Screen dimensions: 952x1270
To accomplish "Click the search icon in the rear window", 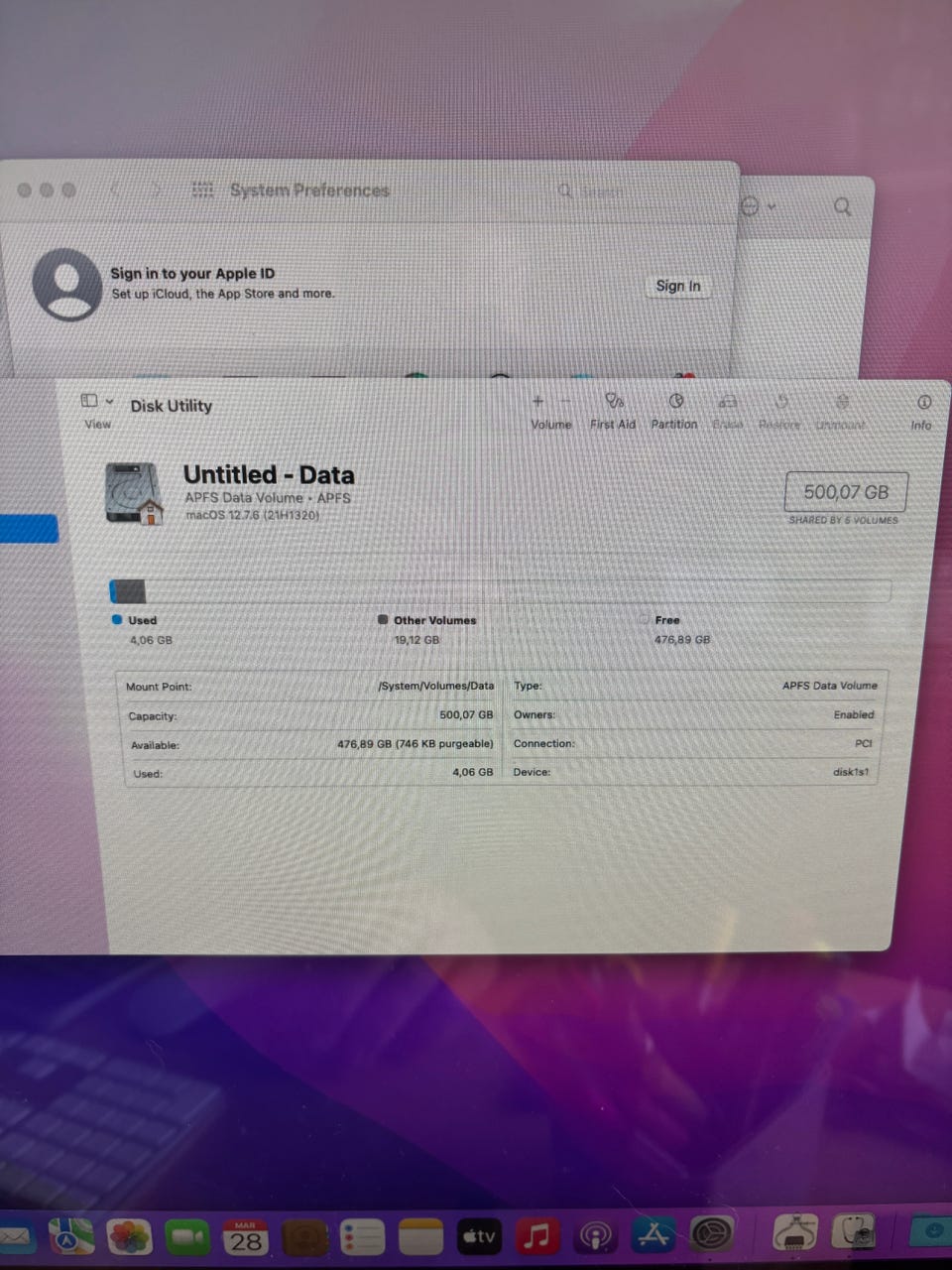I will (x=843, y=206).
